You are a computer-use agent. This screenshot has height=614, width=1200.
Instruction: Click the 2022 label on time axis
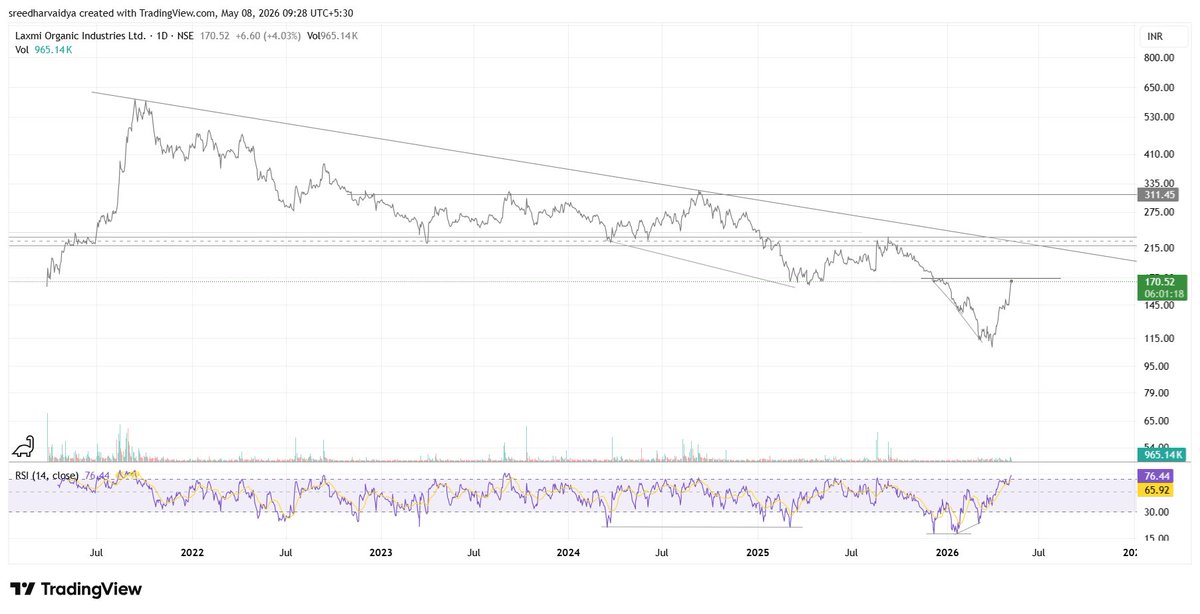click(x=192, y=552)
